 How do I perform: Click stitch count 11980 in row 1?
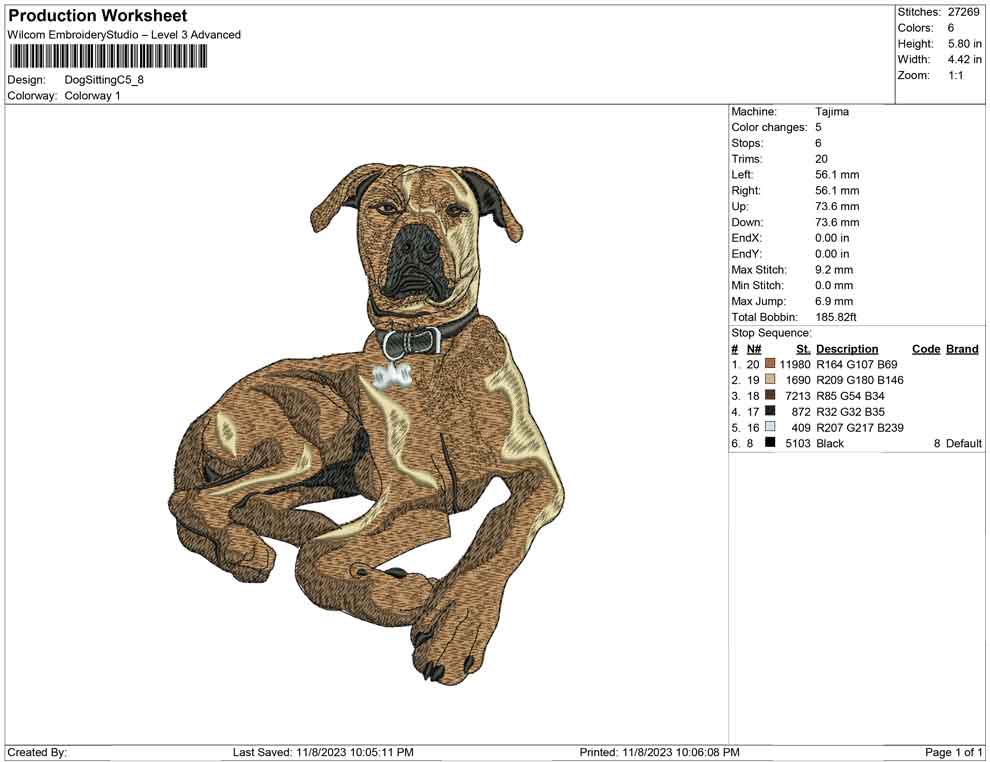(x=795, y=364)
